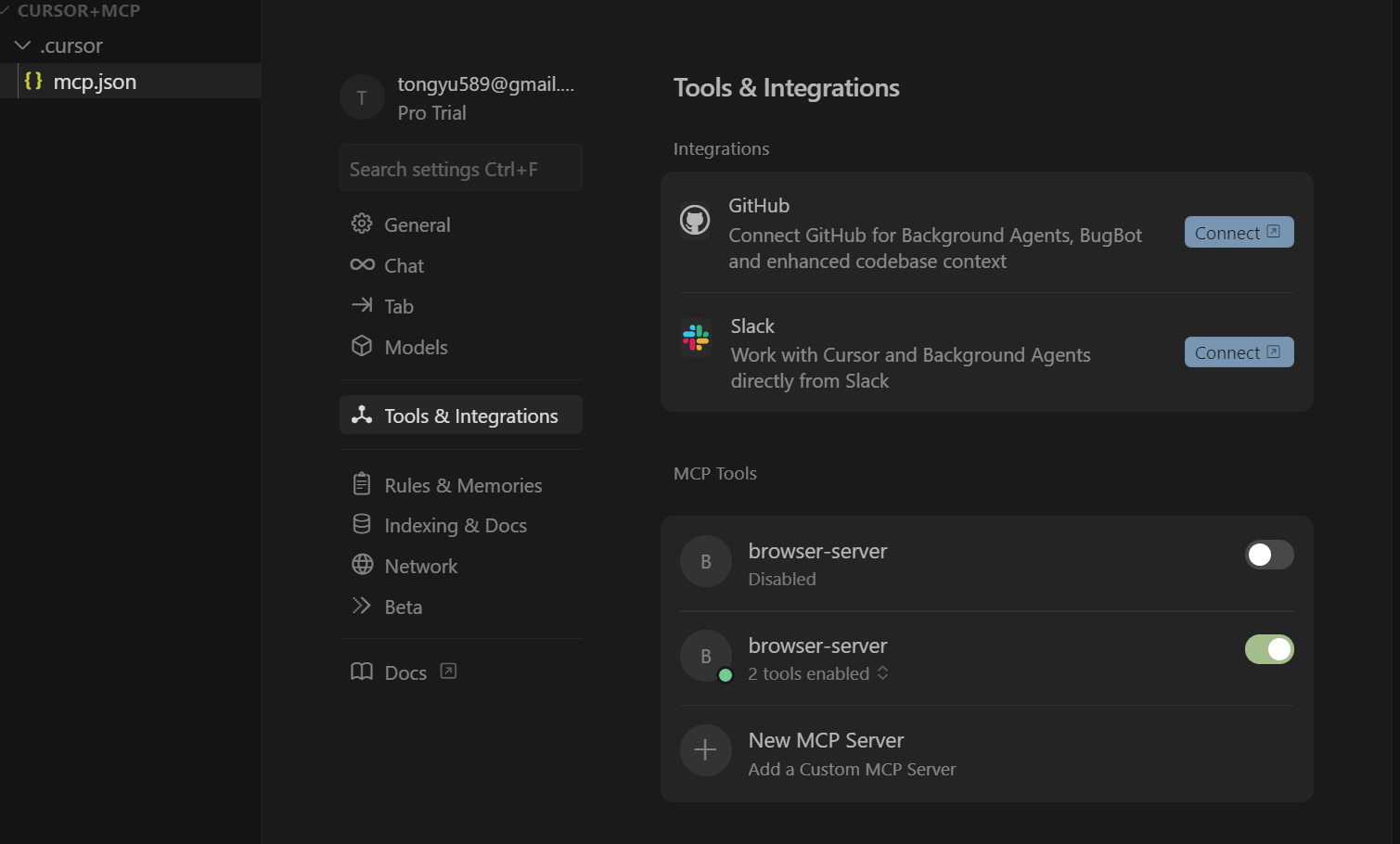Click the Slack logo icon

(696, 337)
